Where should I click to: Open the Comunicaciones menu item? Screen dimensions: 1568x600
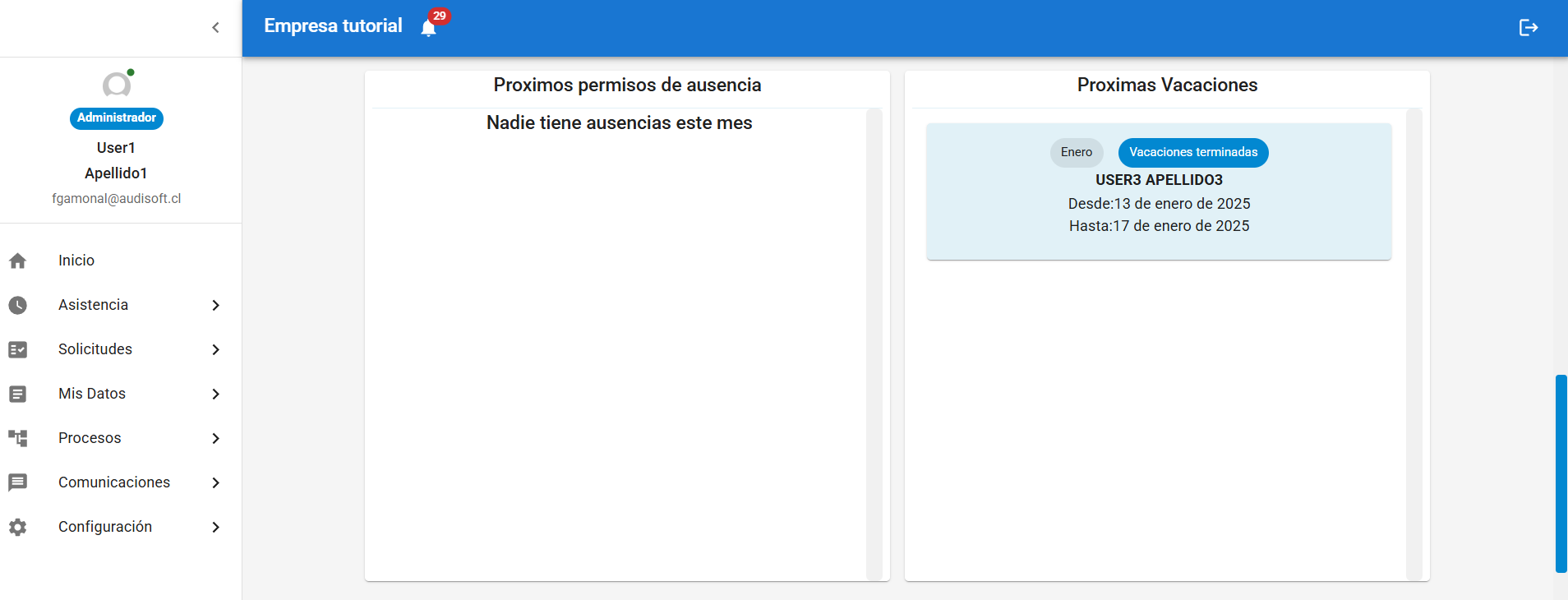tap(114, 482)
